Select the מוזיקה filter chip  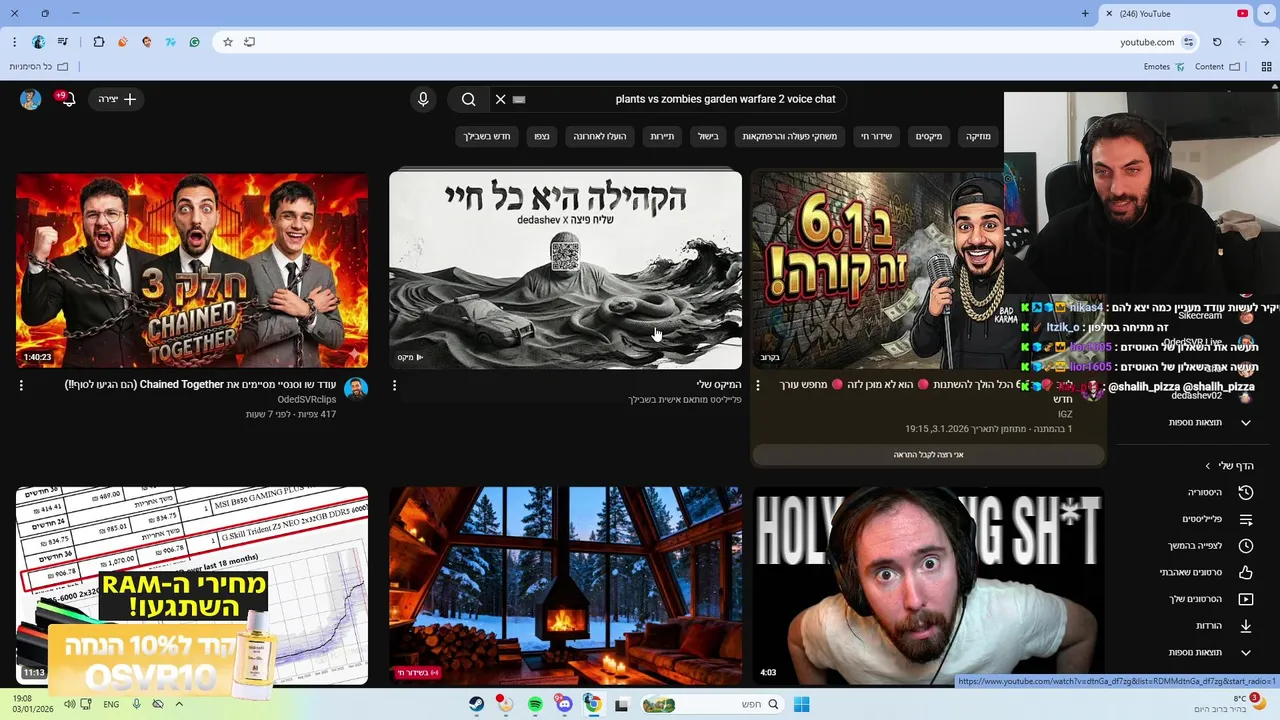(x=978, y=136)
